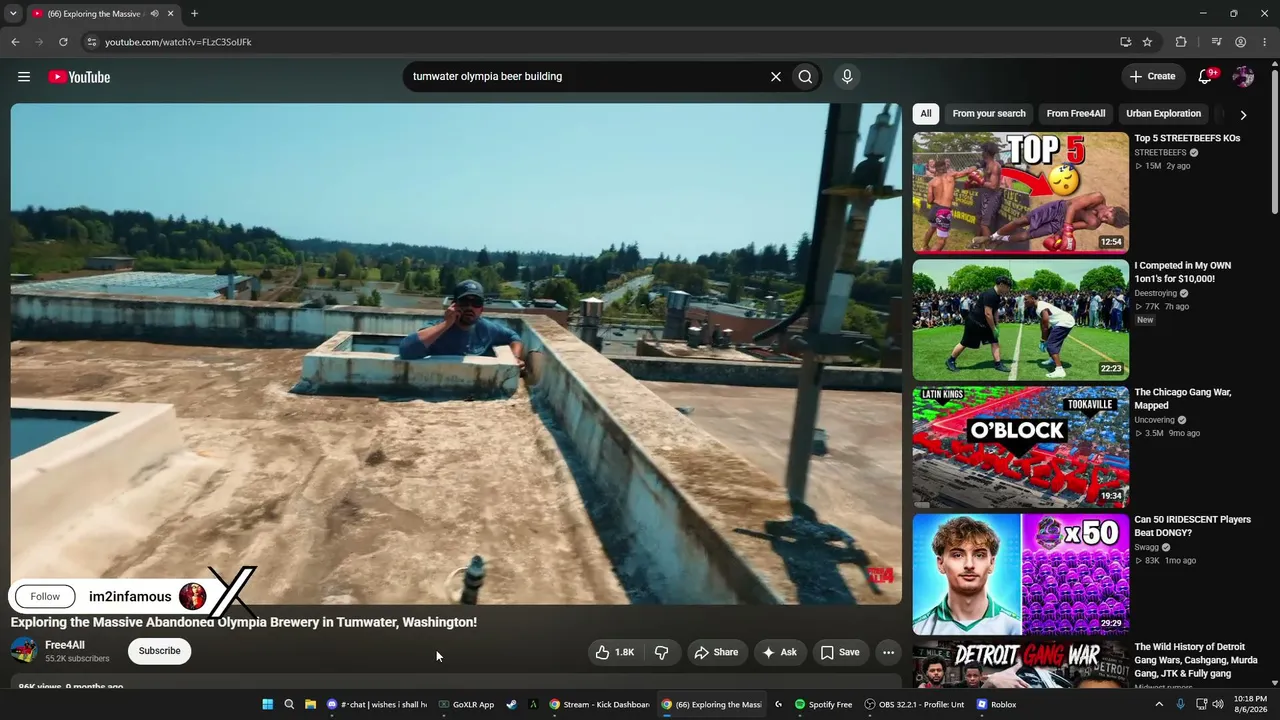Open Windows taskbar search
Image resolution: width=1280 pixels, height=720 pixels.
click(x=289, y=704)
